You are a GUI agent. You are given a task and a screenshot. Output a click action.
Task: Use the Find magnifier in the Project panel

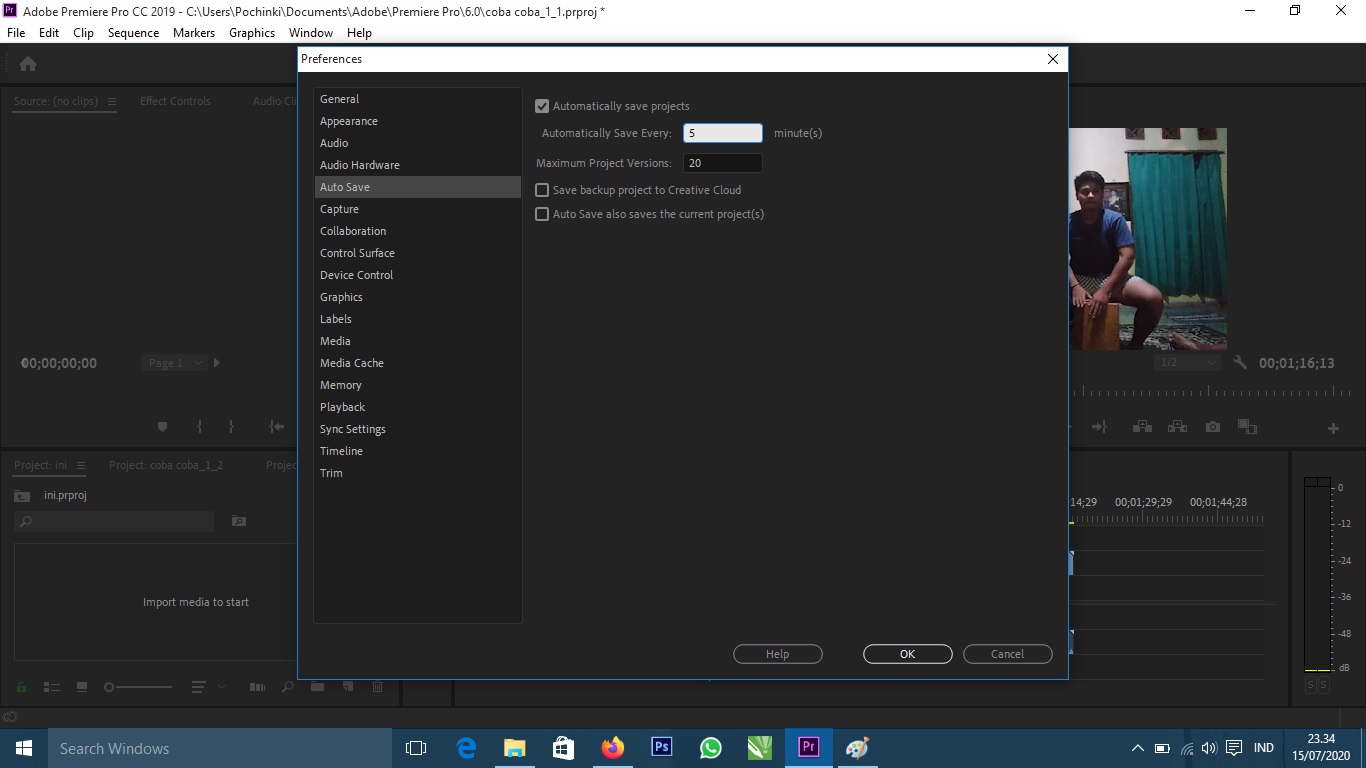click(287, 687)
